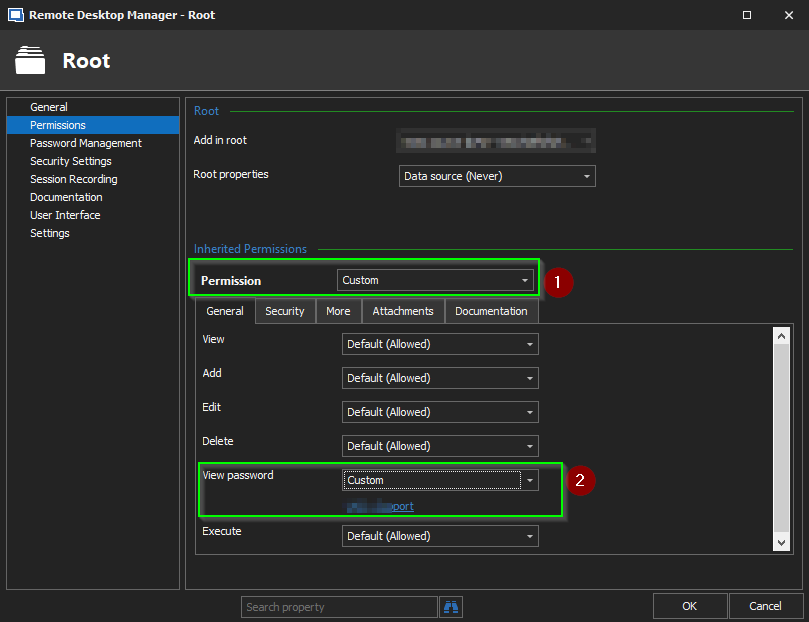Click the OK button
Screen dimensions: 809x622
(690, 606)
